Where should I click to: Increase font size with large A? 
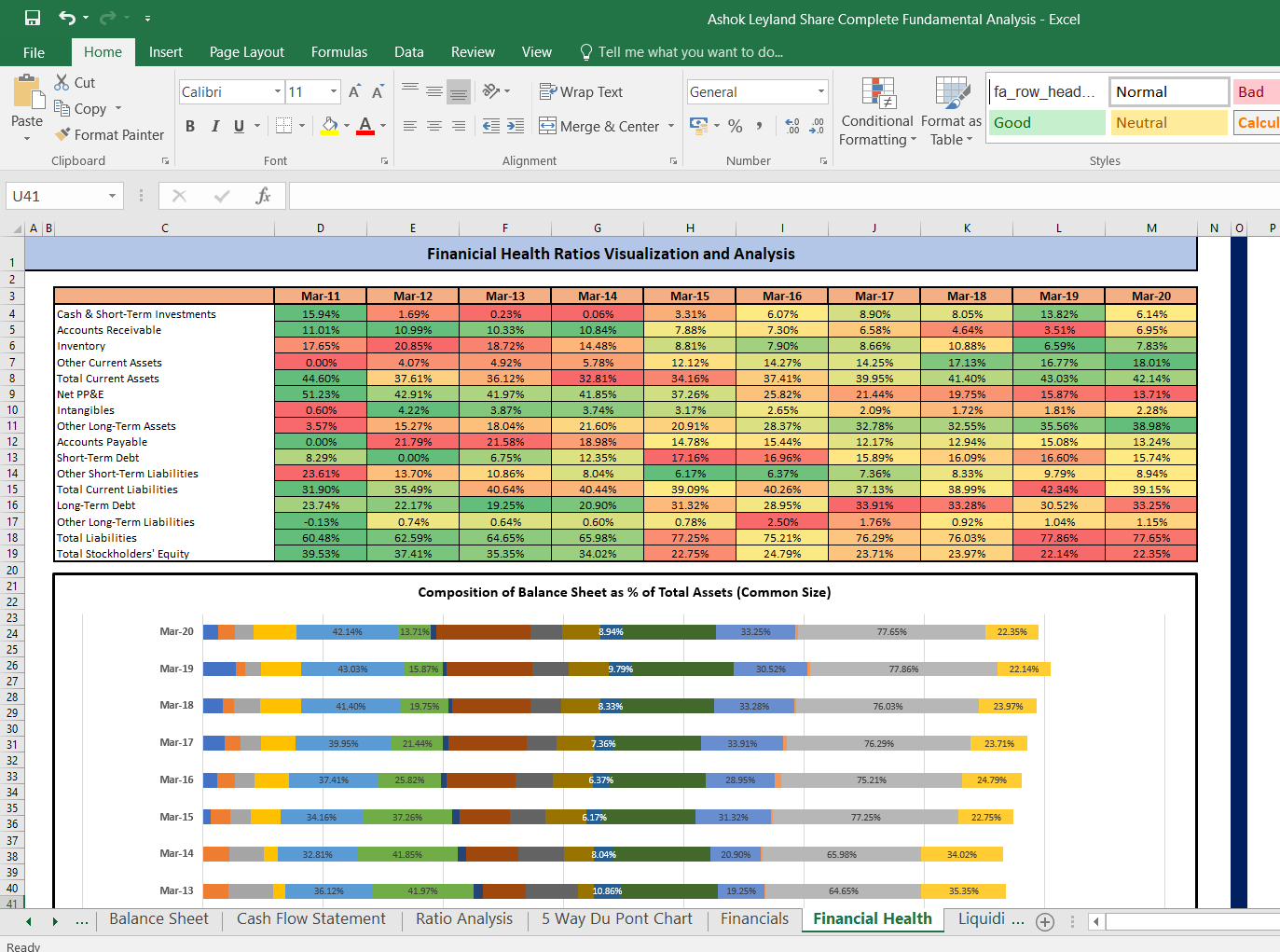(x=354, y=91)
